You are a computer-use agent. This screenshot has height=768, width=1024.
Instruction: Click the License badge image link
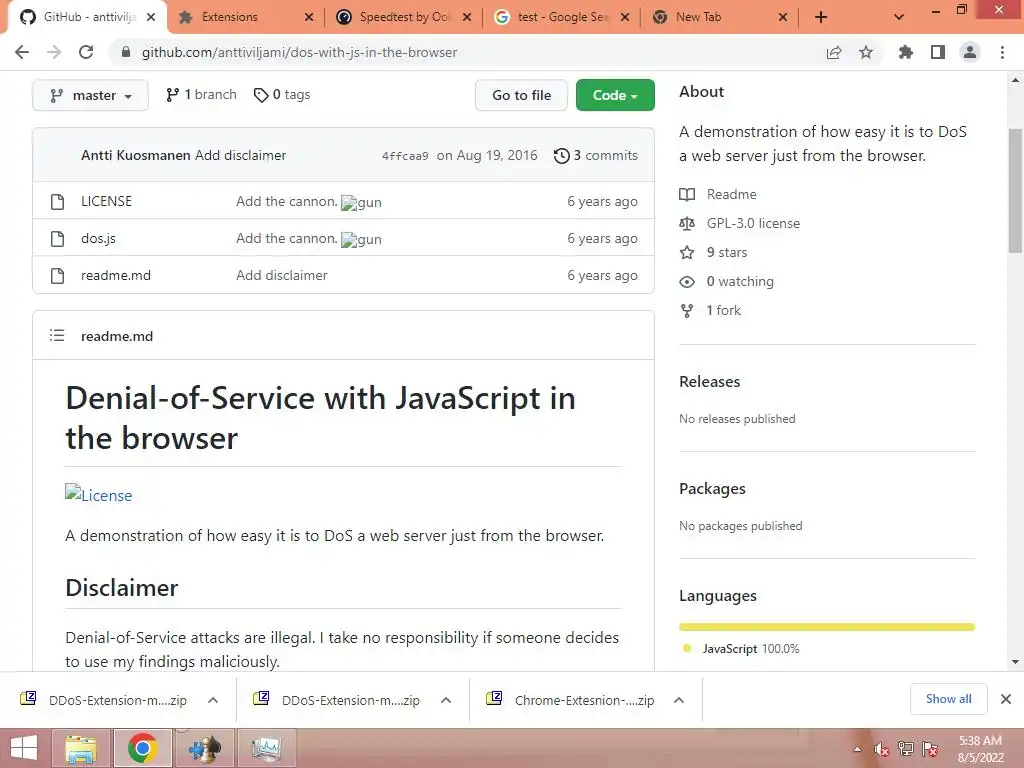[99, 495]
